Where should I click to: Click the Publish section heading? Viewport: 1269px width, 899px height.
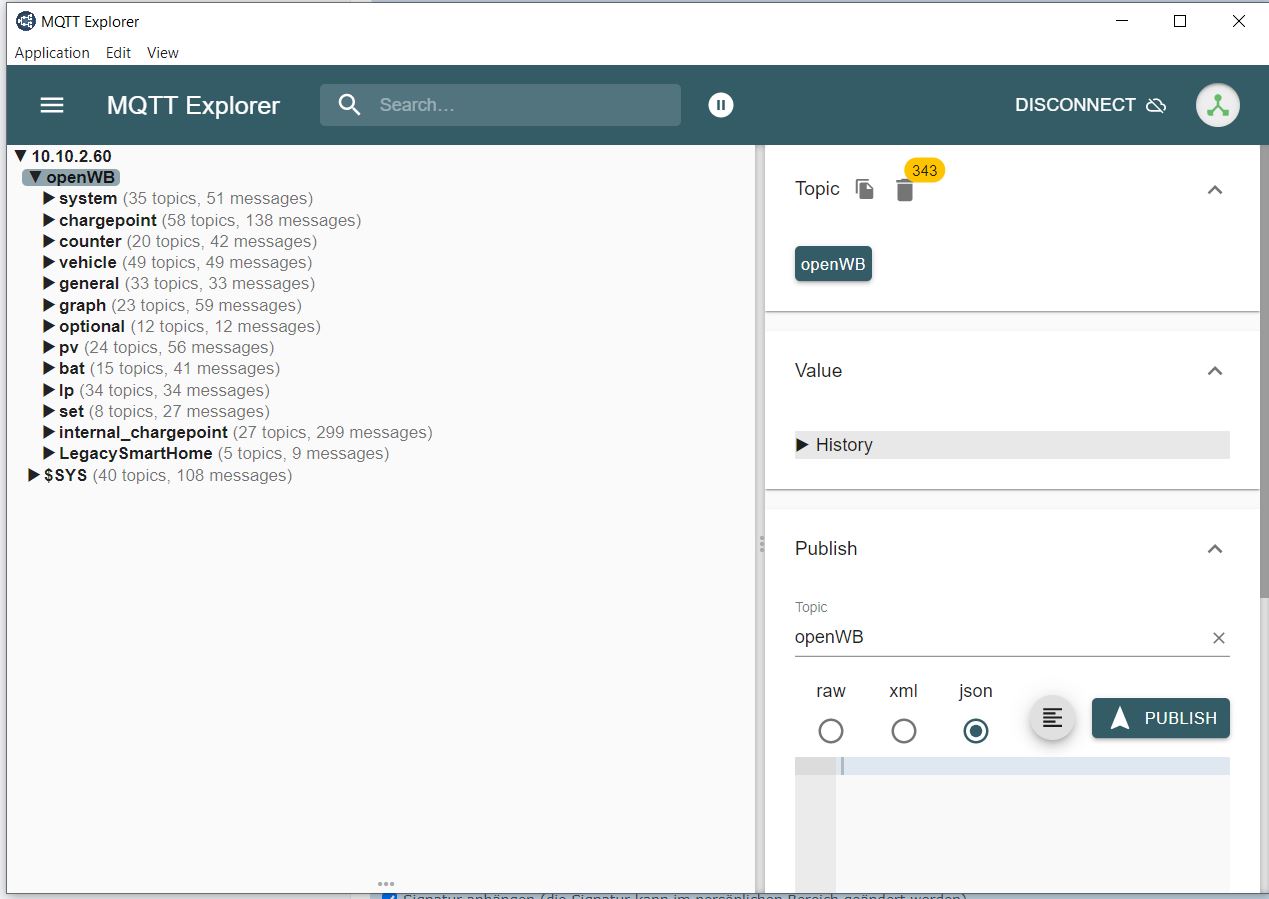click(x=826, y=548)
